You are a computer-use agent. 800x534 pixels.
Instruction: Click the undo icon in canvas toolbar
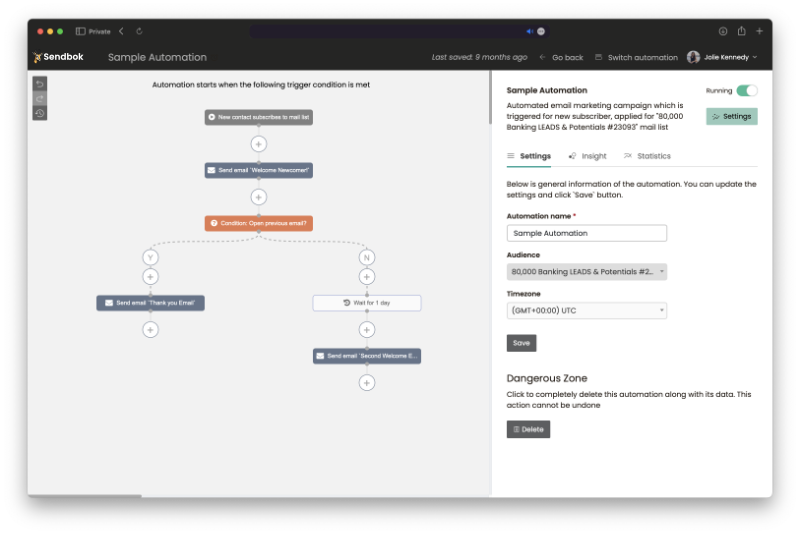(x=39, y=84)
